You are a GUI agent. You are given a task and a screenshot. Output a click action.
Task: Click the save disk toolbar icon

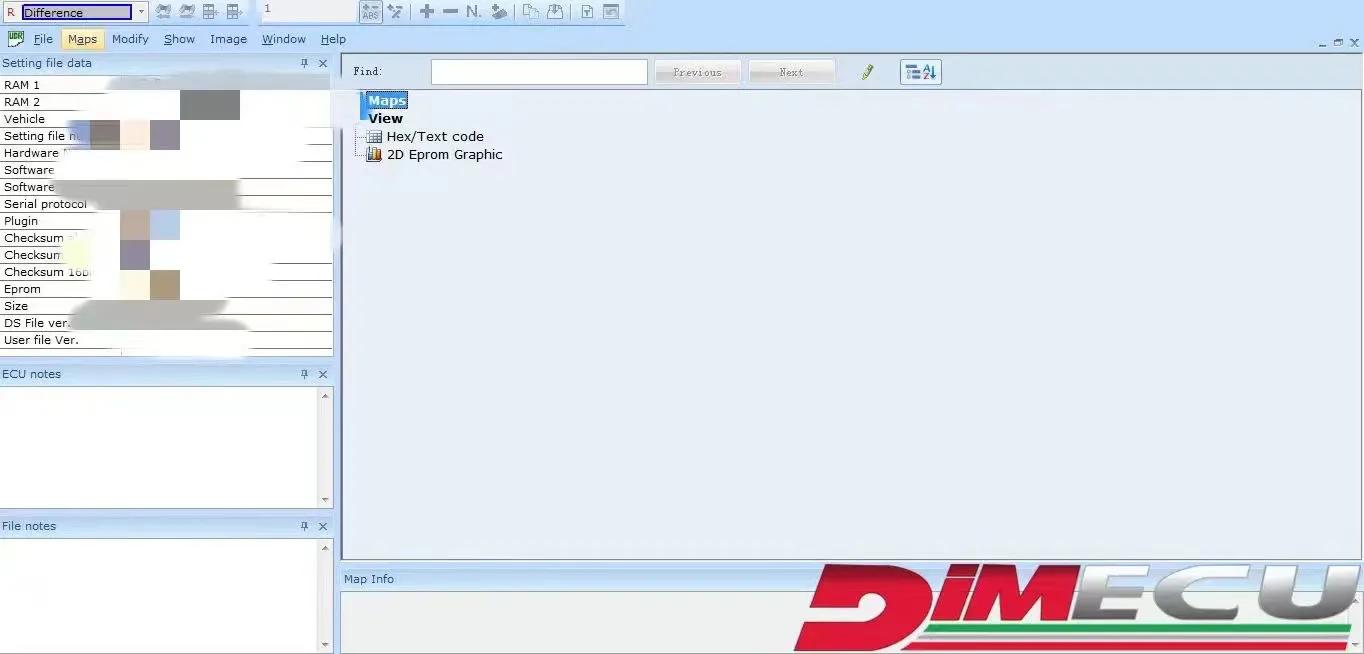click(555, 12)
